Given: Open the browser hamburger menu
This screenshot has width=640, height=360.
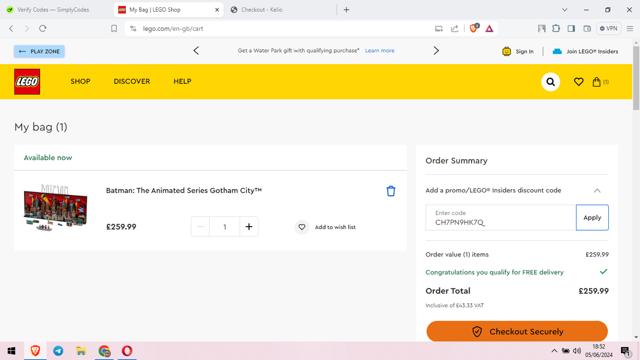Looking at the screenshot, I should pos(630,28).
